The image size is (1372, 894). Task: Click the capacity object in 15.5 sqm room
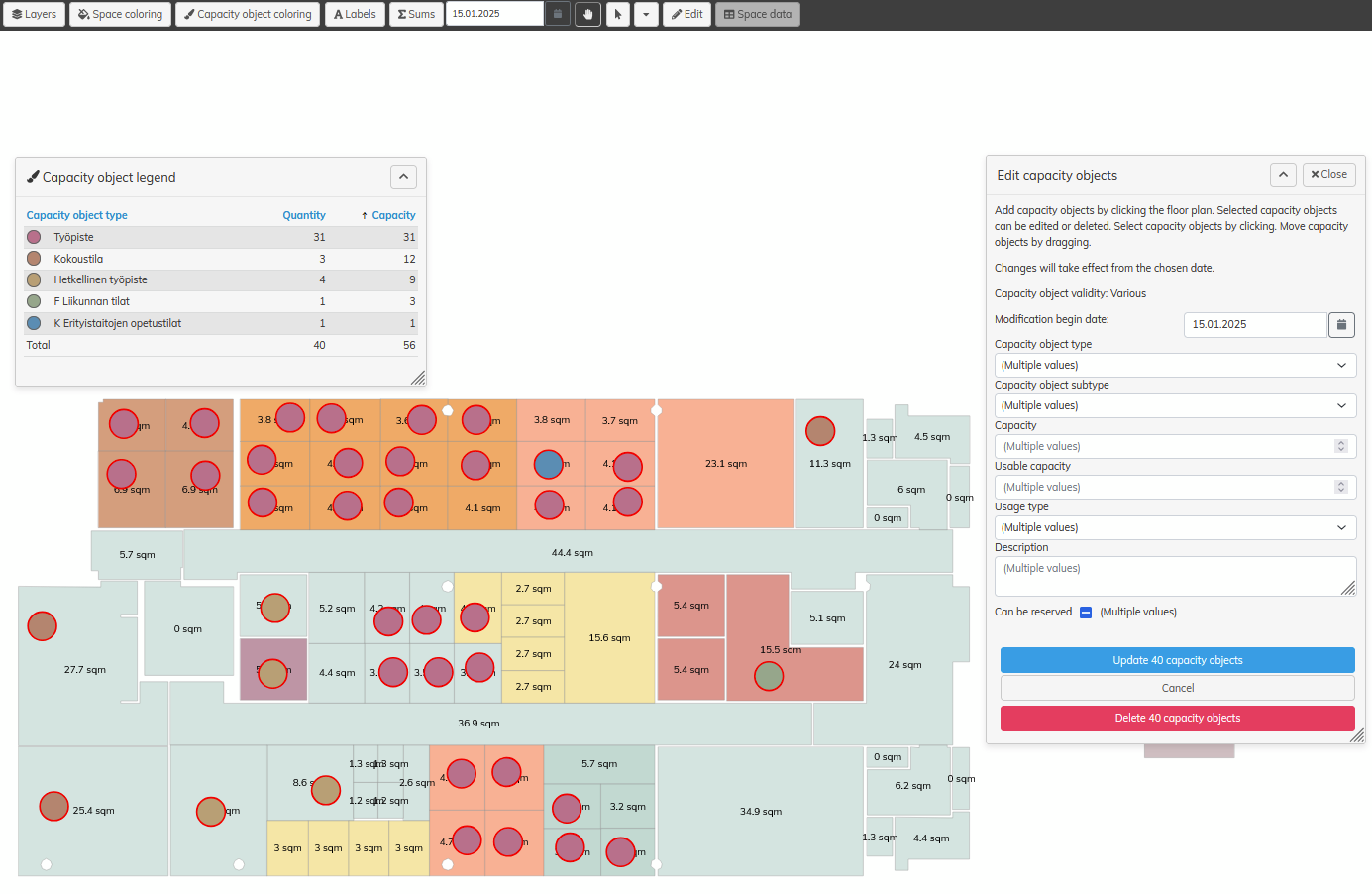pyautogui.click(x=769, y=676)
